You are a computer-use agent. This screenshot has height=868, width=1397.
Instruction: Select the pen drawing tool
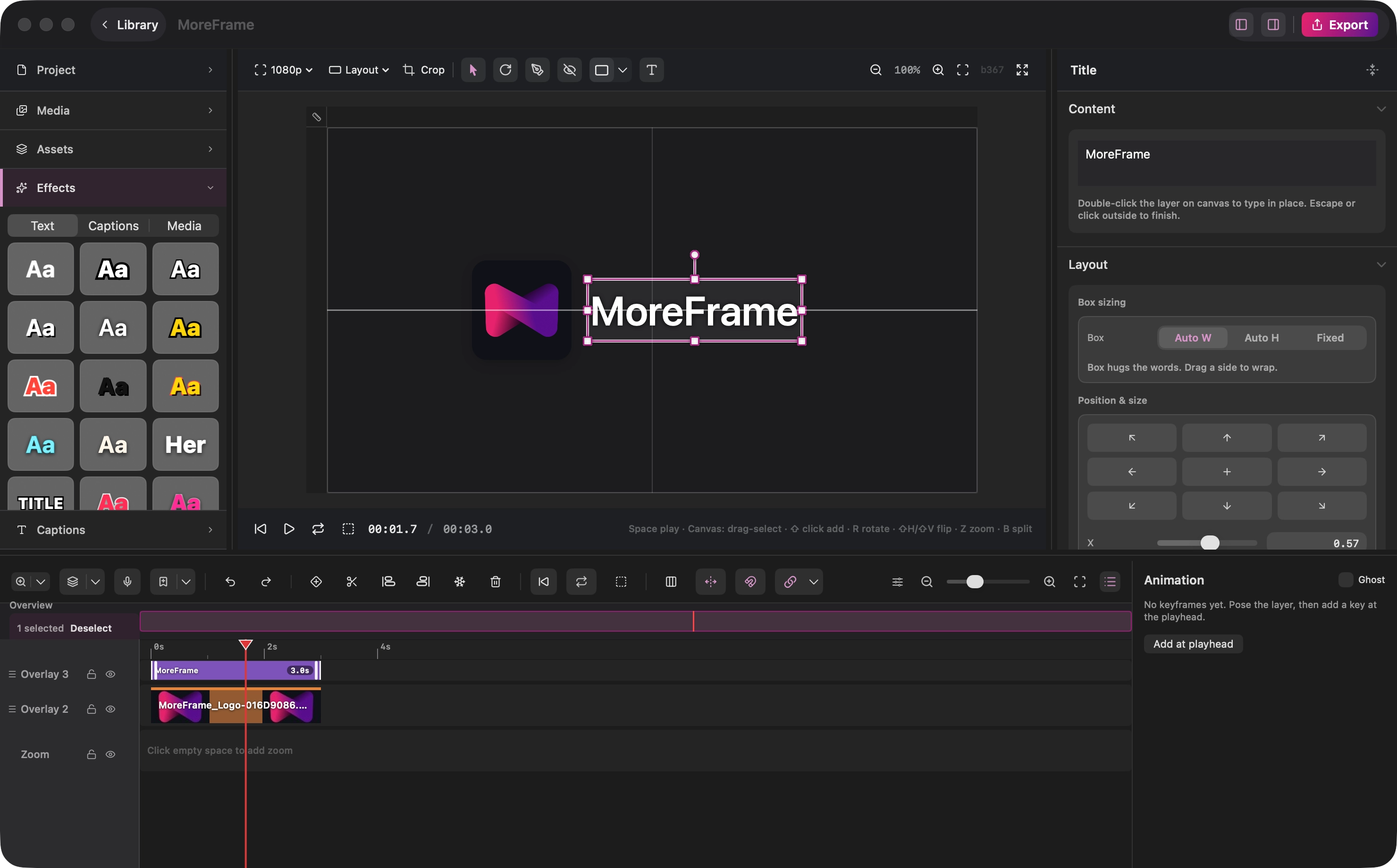[x=538, y=70]
